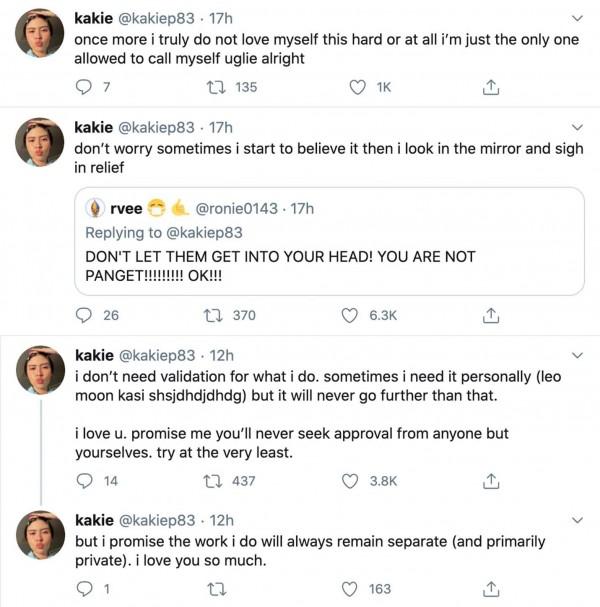
Task: Click kakie's avatar on the first tweet
Action: point(40,36)
